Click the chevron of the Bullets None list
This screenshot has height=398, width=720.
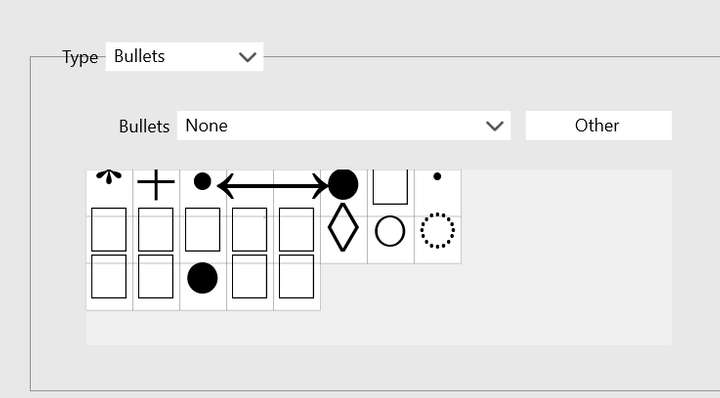[x=495, y=126]
